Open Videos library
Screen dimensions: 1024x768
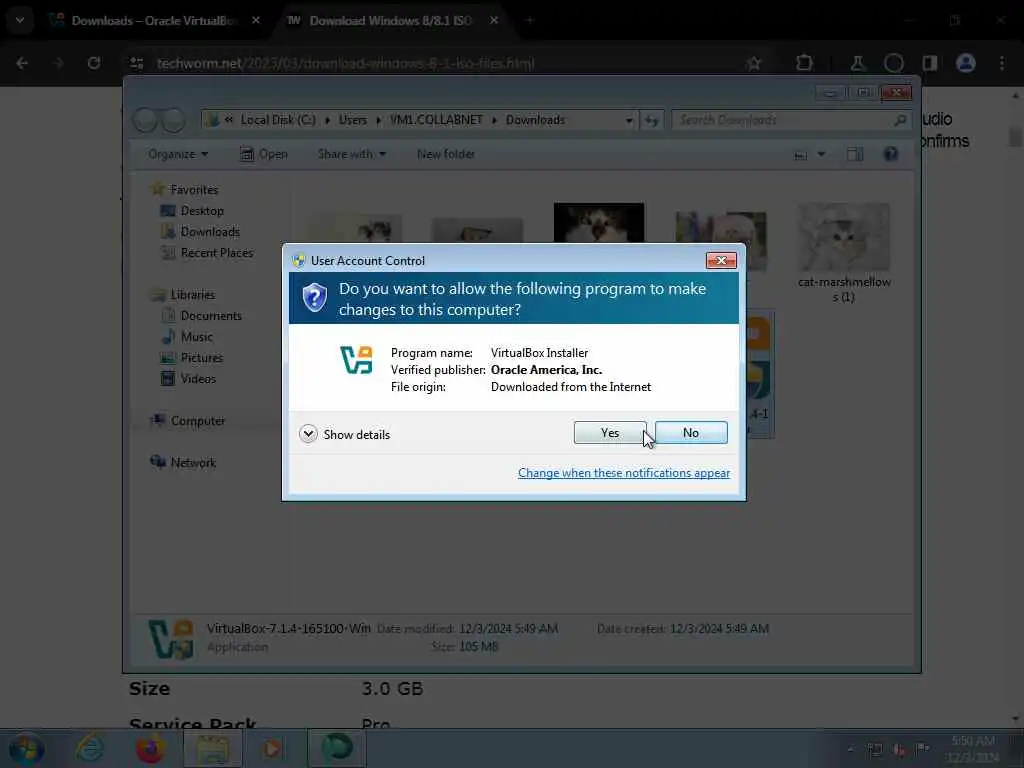click(198, 379)
